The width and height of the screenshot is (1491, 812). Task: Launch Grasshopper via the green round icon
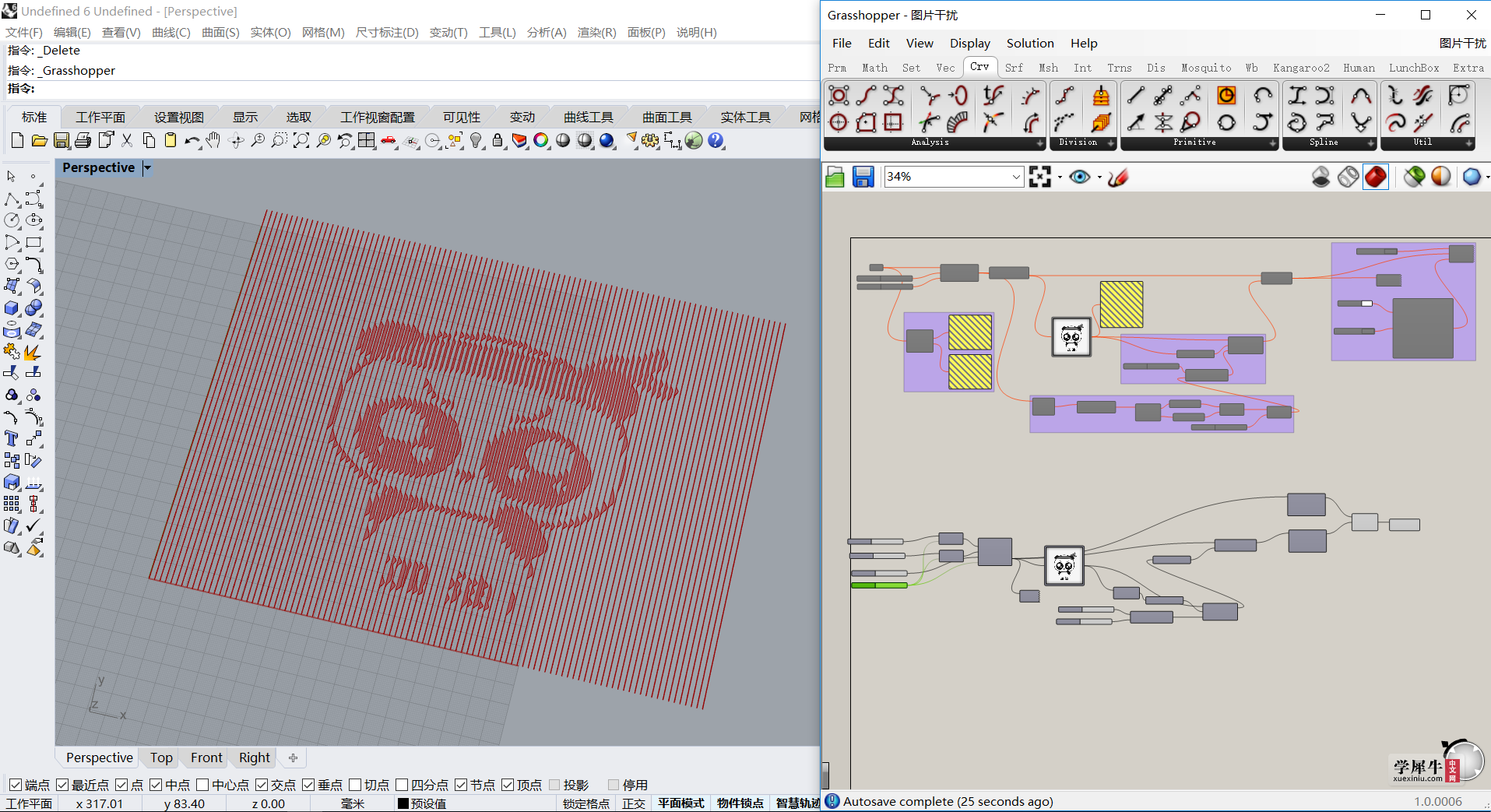tap(694, 140)
